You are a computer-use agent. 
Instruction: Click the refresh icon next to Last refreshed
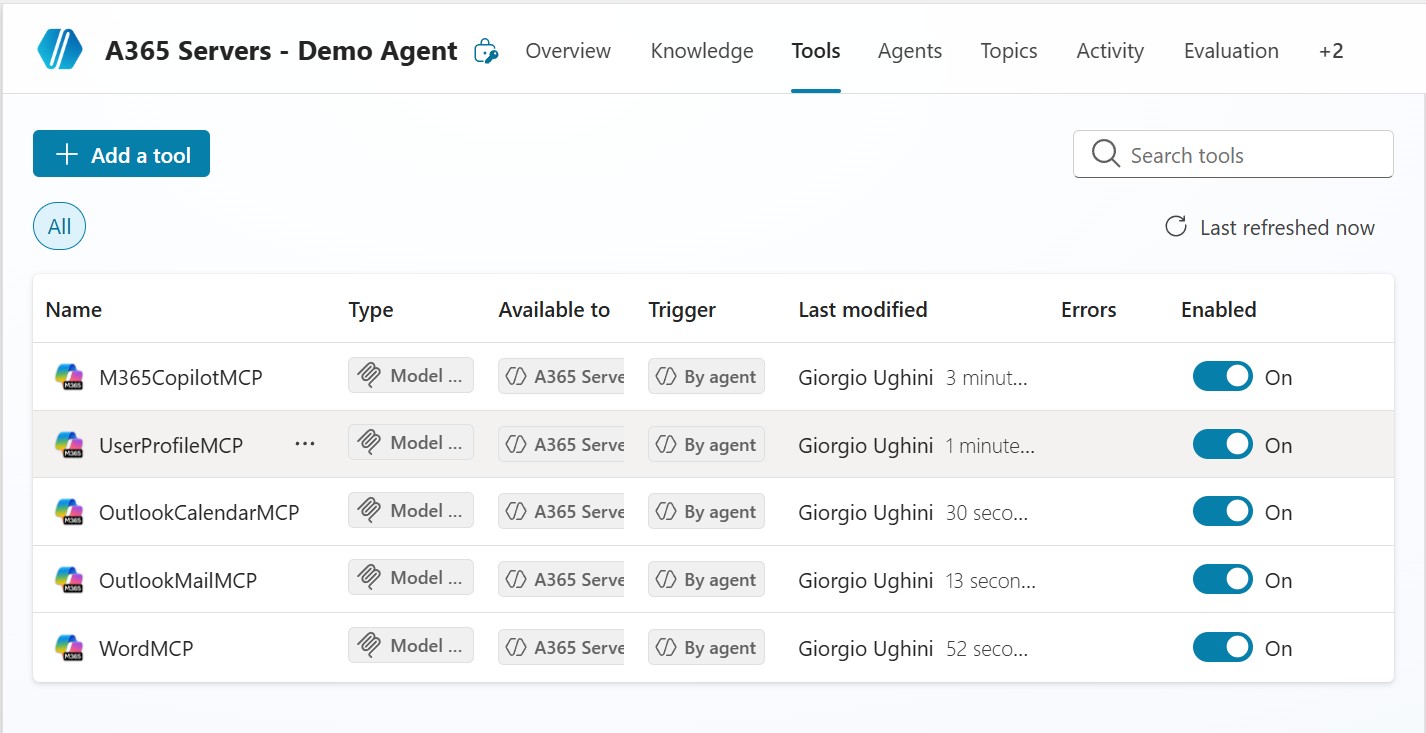pos(1176,227)
